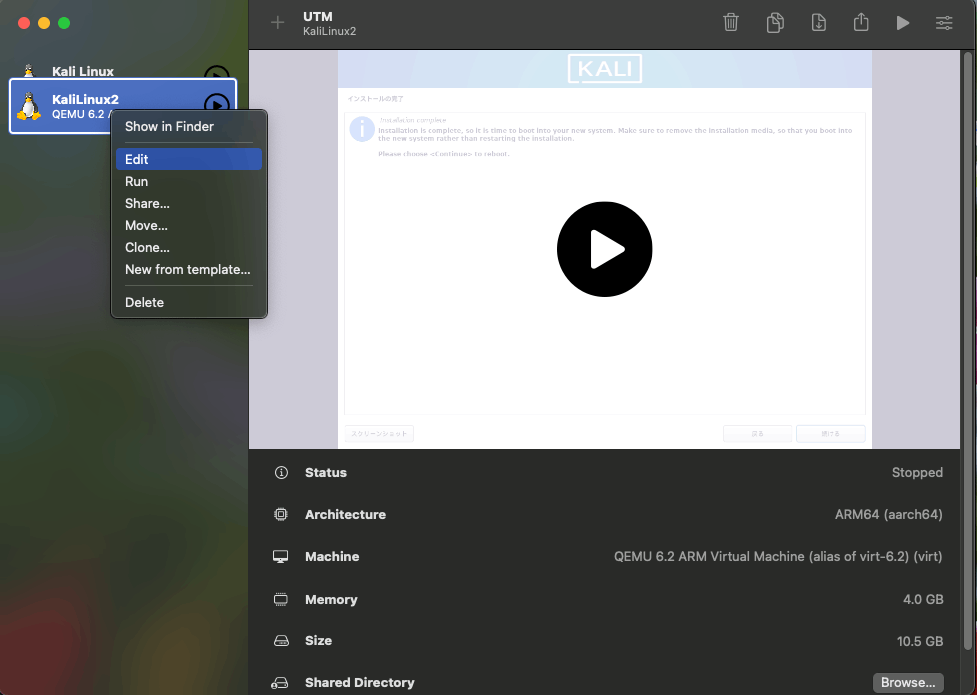Click the Status info icon

point(281,472)
